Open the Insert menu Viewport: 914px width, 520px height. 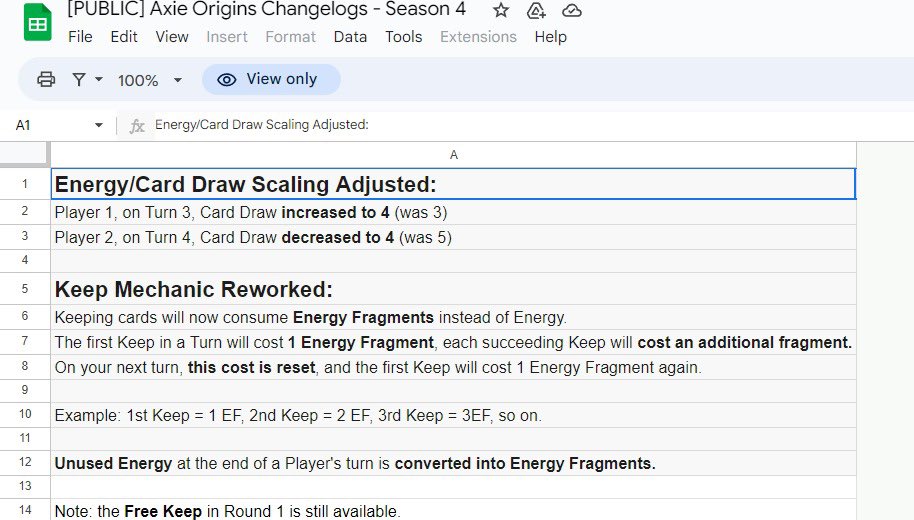227,37
